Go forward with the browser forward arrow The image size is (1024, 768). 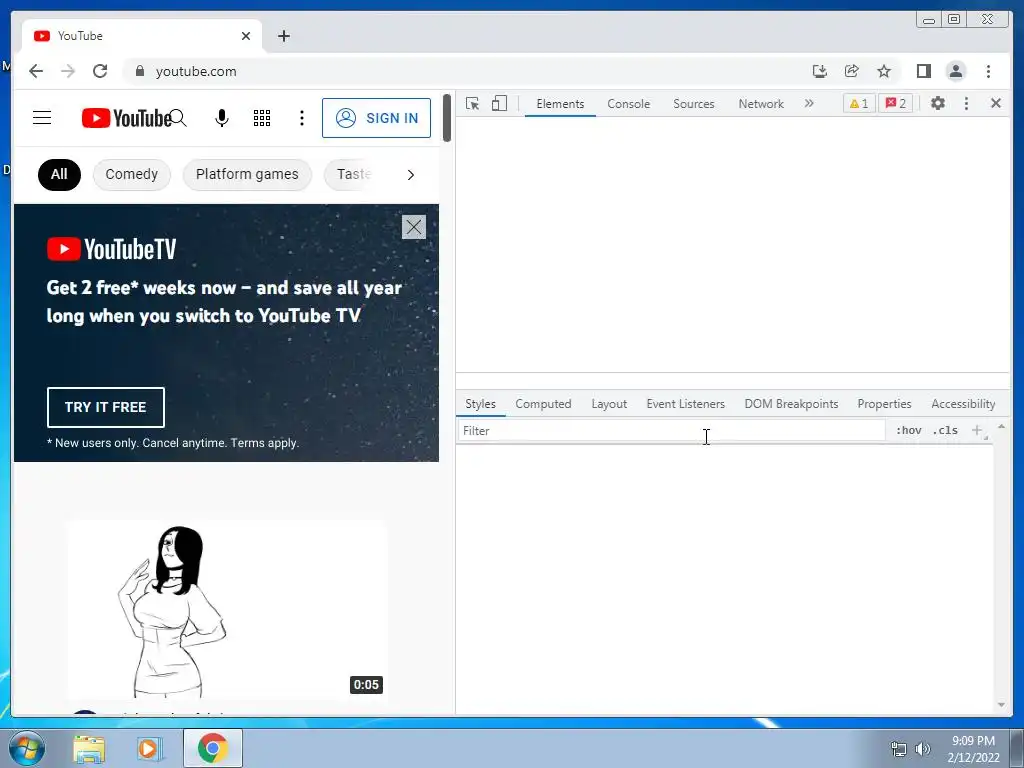tap(68, 71)
